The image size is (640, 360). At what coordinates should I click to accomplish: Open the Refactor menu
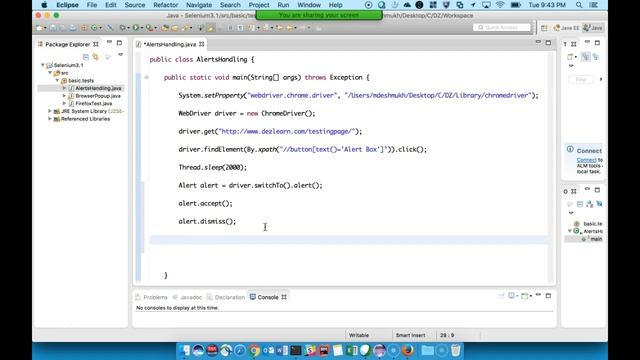165,5
